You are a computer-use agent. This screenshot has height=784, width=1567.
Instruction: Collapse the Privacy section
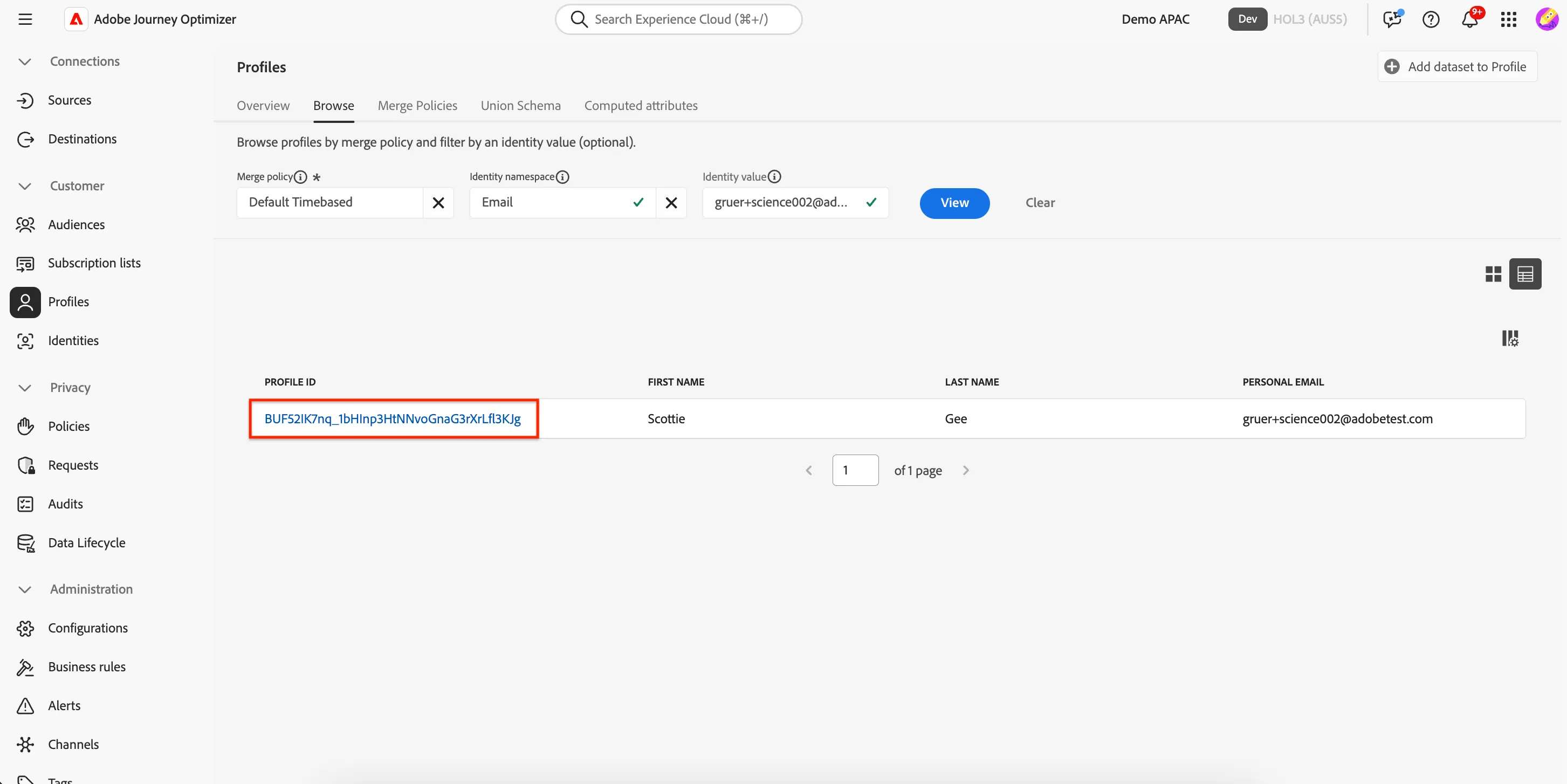[x=25, y=388]
